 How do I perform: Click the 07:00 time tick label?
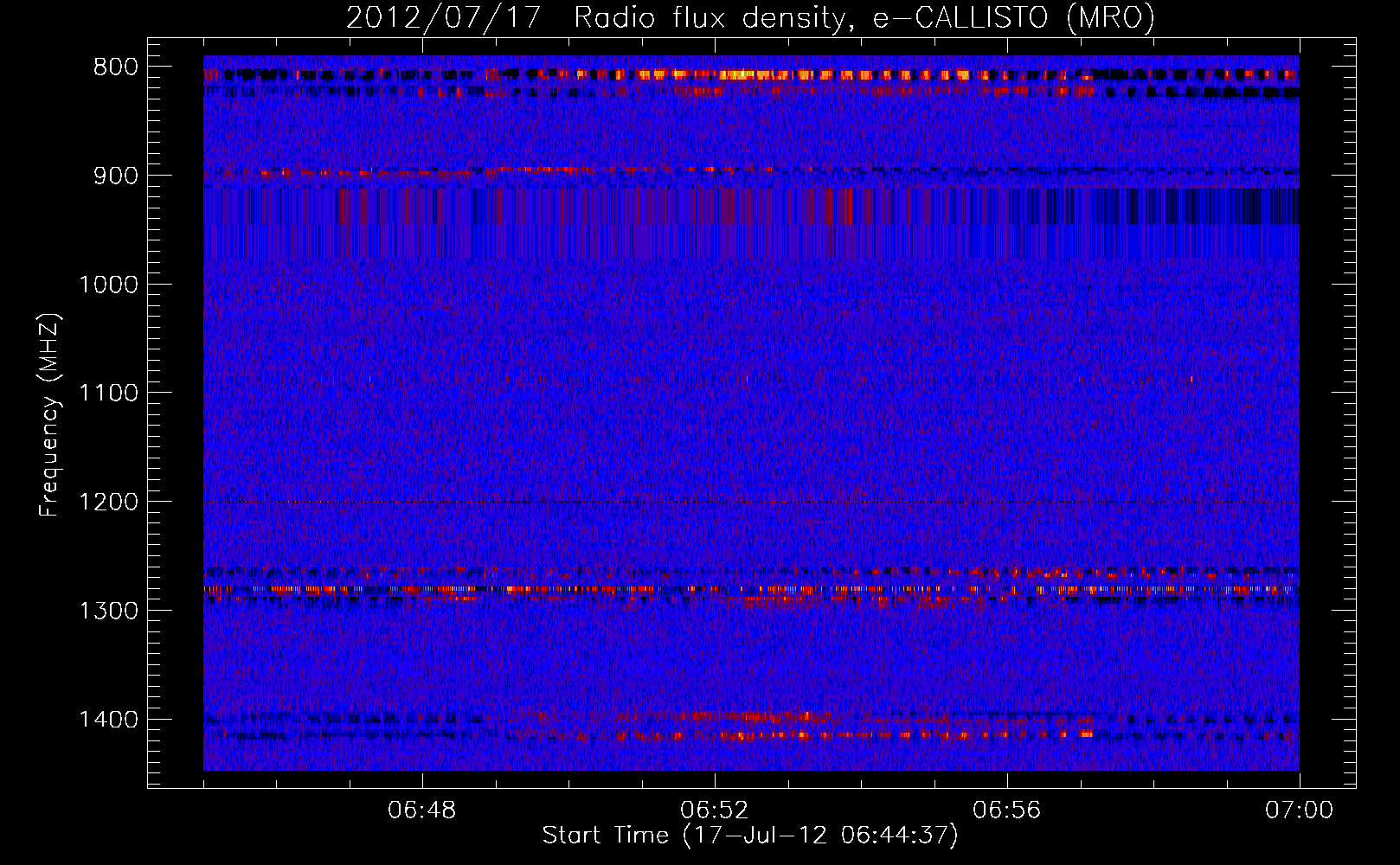(x=1300, y=811)
